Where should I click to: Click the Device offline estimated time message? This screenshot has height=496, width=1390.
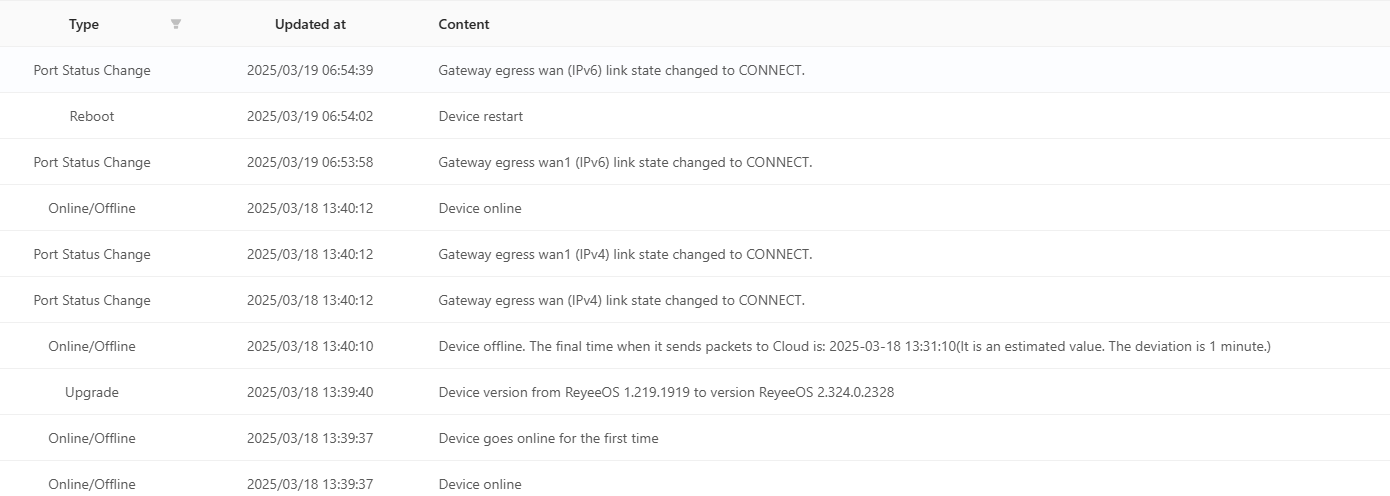pos(854,346)
